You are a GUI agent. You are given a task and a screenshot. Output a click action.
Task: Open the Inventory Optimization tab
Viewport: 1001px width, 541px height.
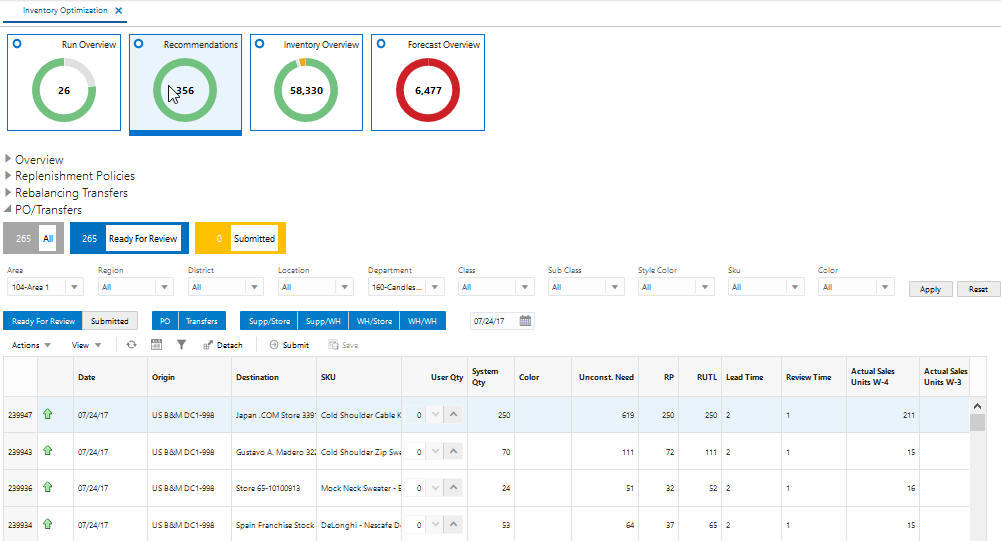click(65, 11)
